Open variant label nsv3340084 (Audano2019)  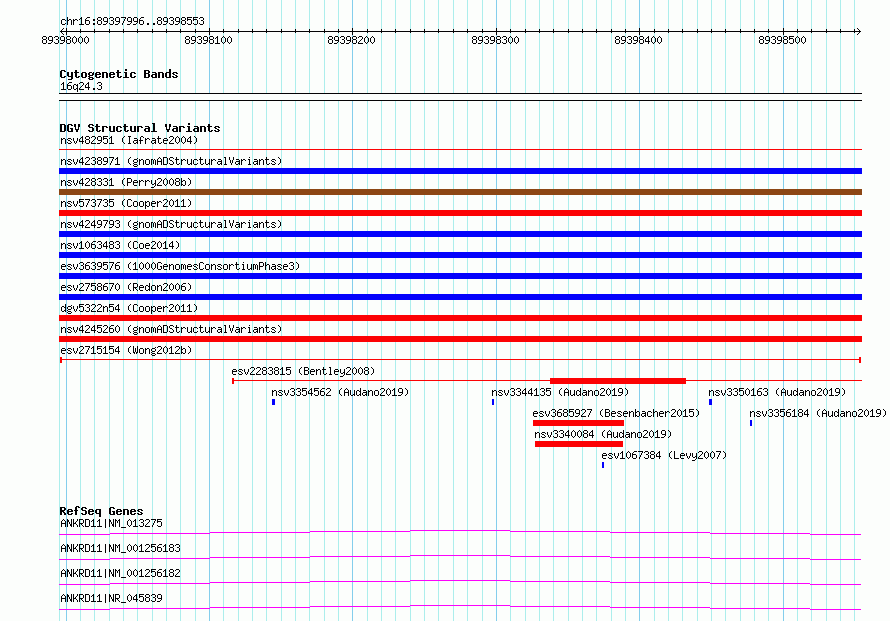tap(603, 434)
